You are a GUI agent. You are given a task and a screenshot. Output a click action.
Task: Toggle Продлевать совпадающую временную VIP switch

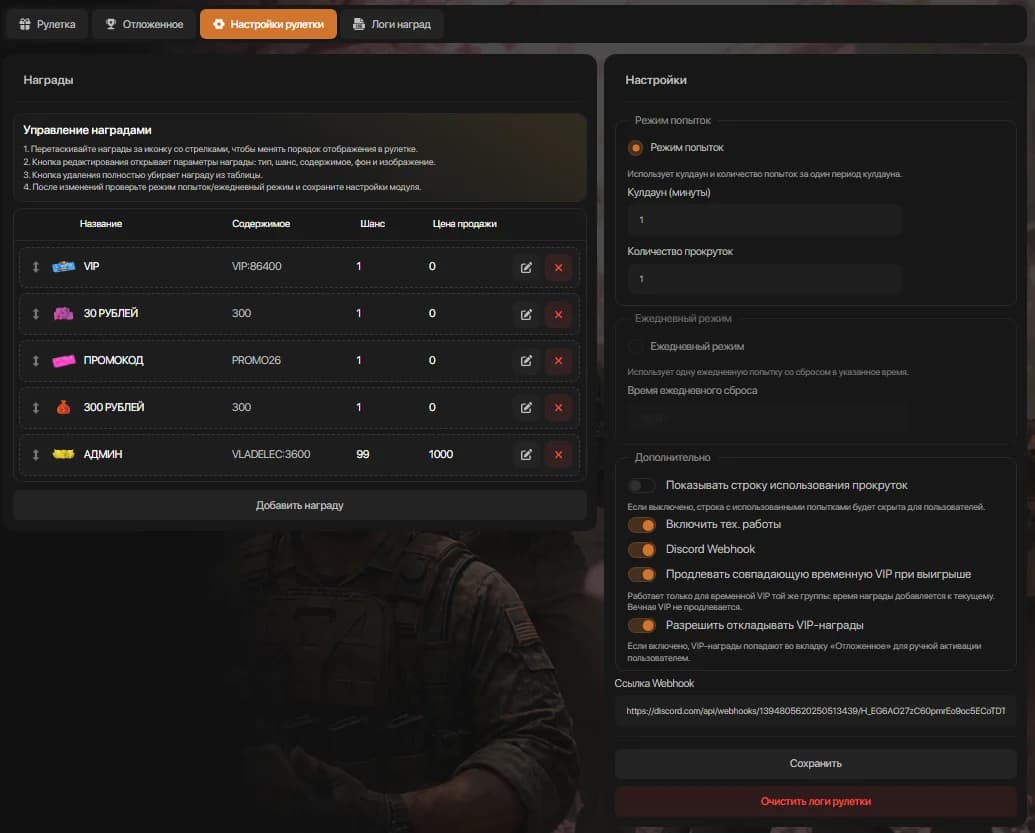[641, 574]
